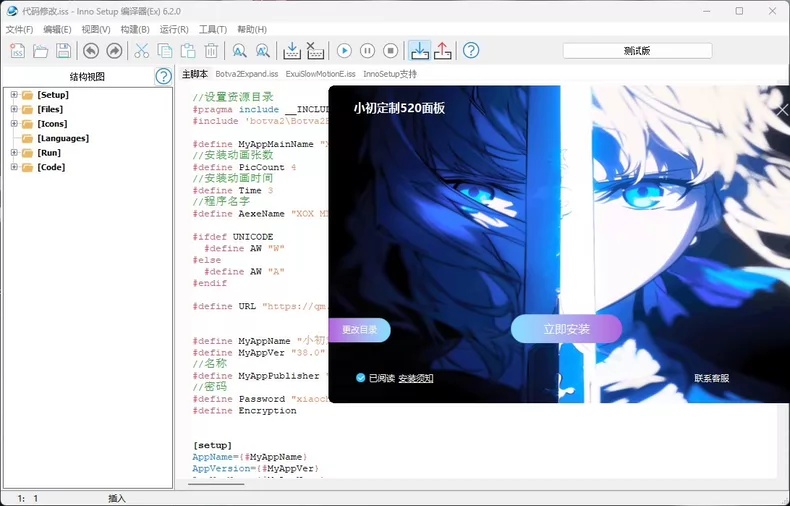The height and width of the screenshot is (506, 790).
Task: Toggle the 已阅读 agreement checkbox
Action: (360, 378)
